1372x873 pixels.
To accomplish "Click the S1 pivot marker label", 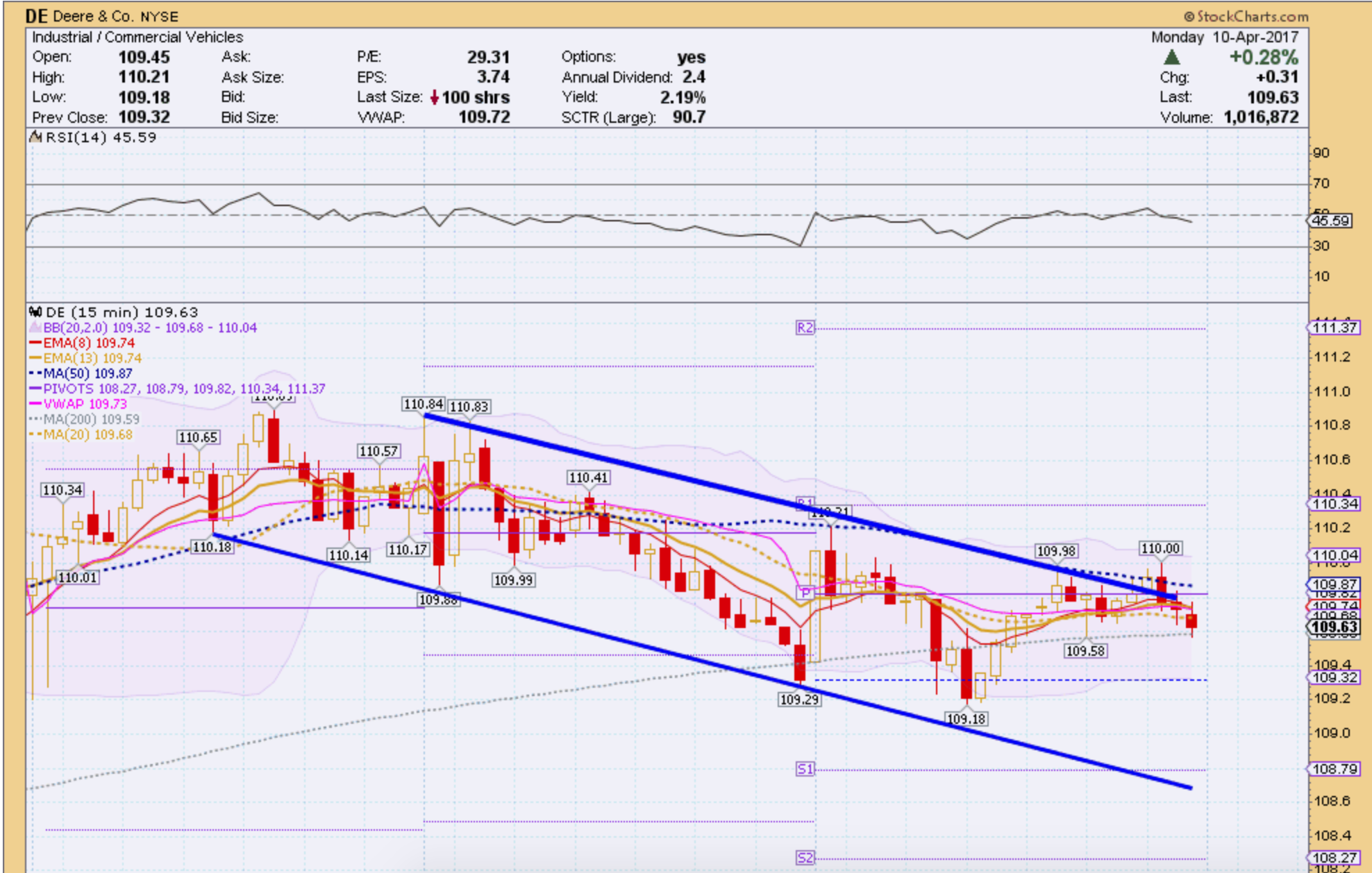I will tap(804, 768).
